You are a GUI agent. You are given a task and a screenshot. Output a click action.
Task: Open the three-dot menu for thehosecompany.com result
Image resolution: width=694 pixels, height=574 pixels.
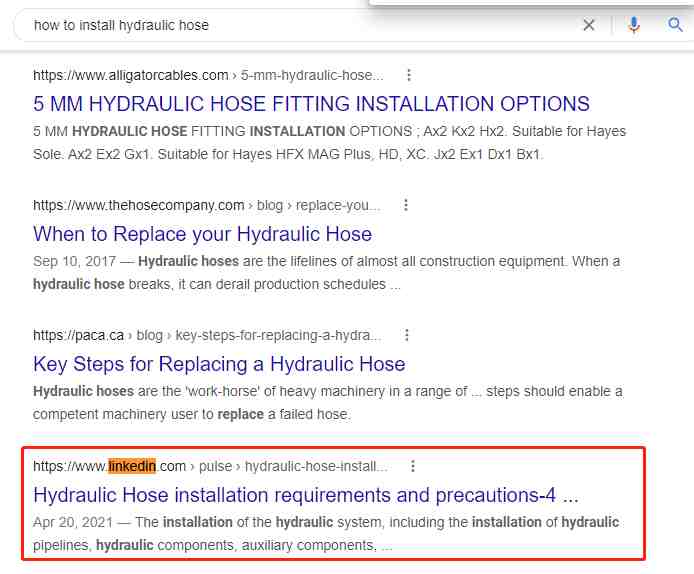405,205
